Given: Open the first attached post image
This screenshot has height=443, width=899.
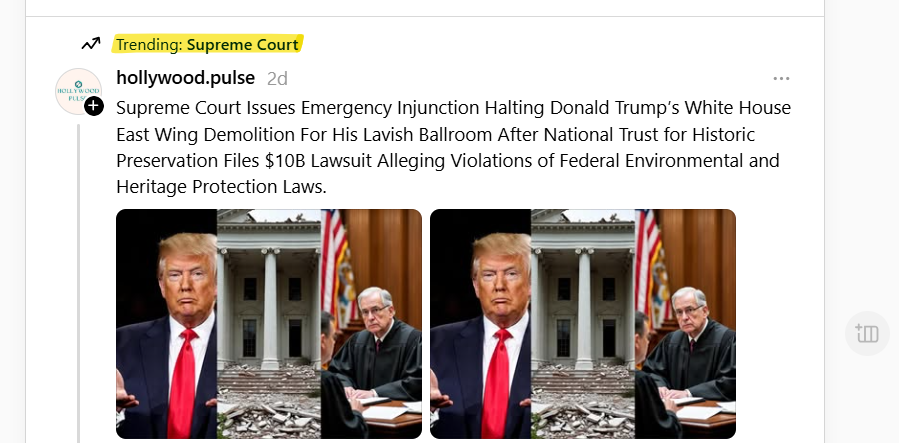Looking at the screenshot, I should point(269,324).
